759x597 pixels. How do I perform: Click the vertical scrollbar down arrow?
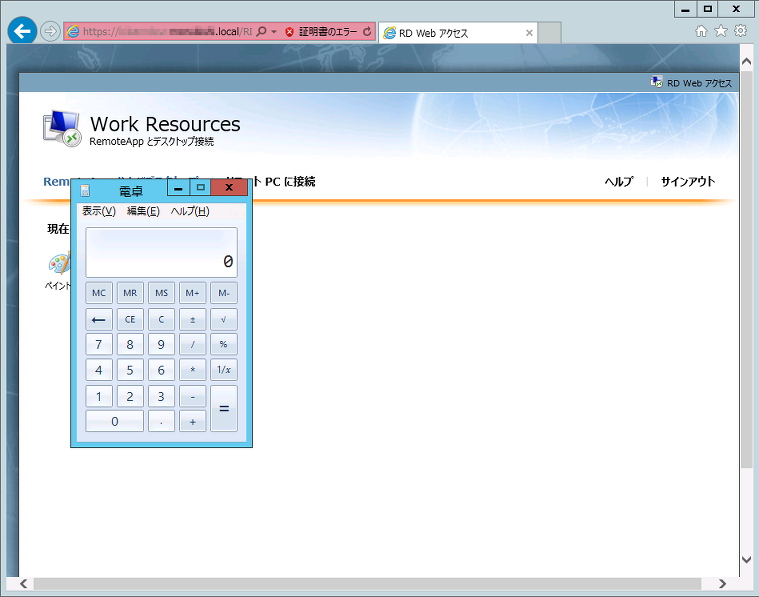coord(746,559)
